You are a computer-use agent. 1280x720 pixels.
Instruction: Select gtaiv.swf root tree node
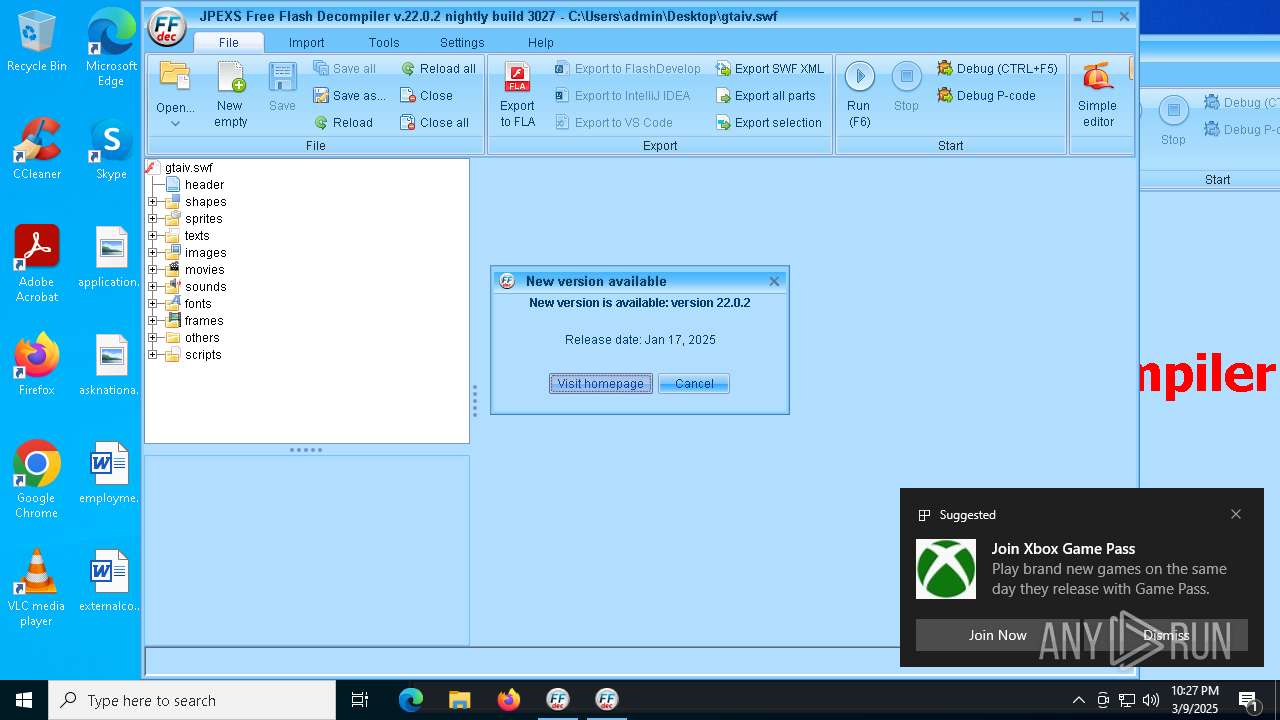pos(188,168)
